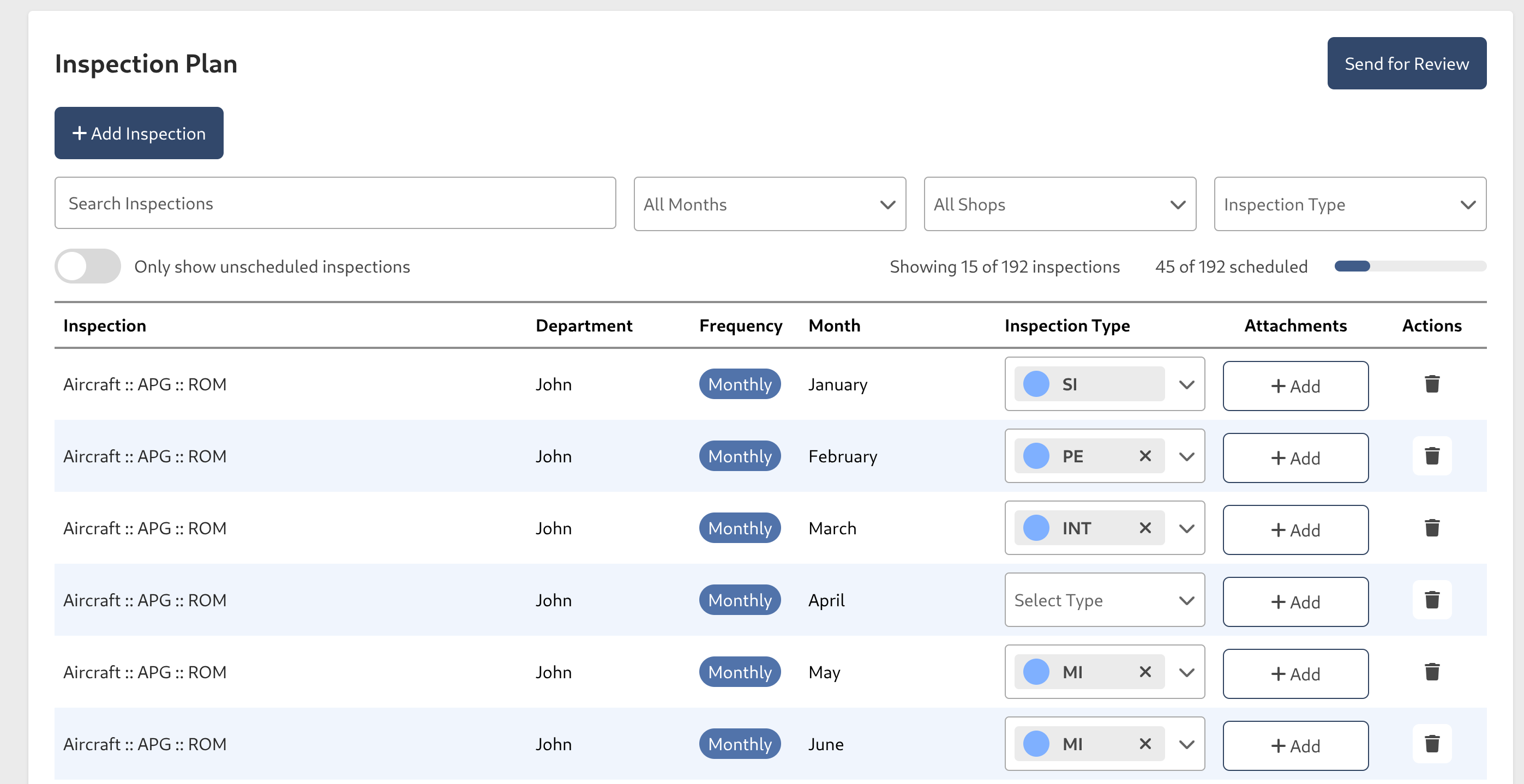The width and height of the screenshot is (1524, 784).
Task: Click the Send for Review button
Action: [1406, 63]
